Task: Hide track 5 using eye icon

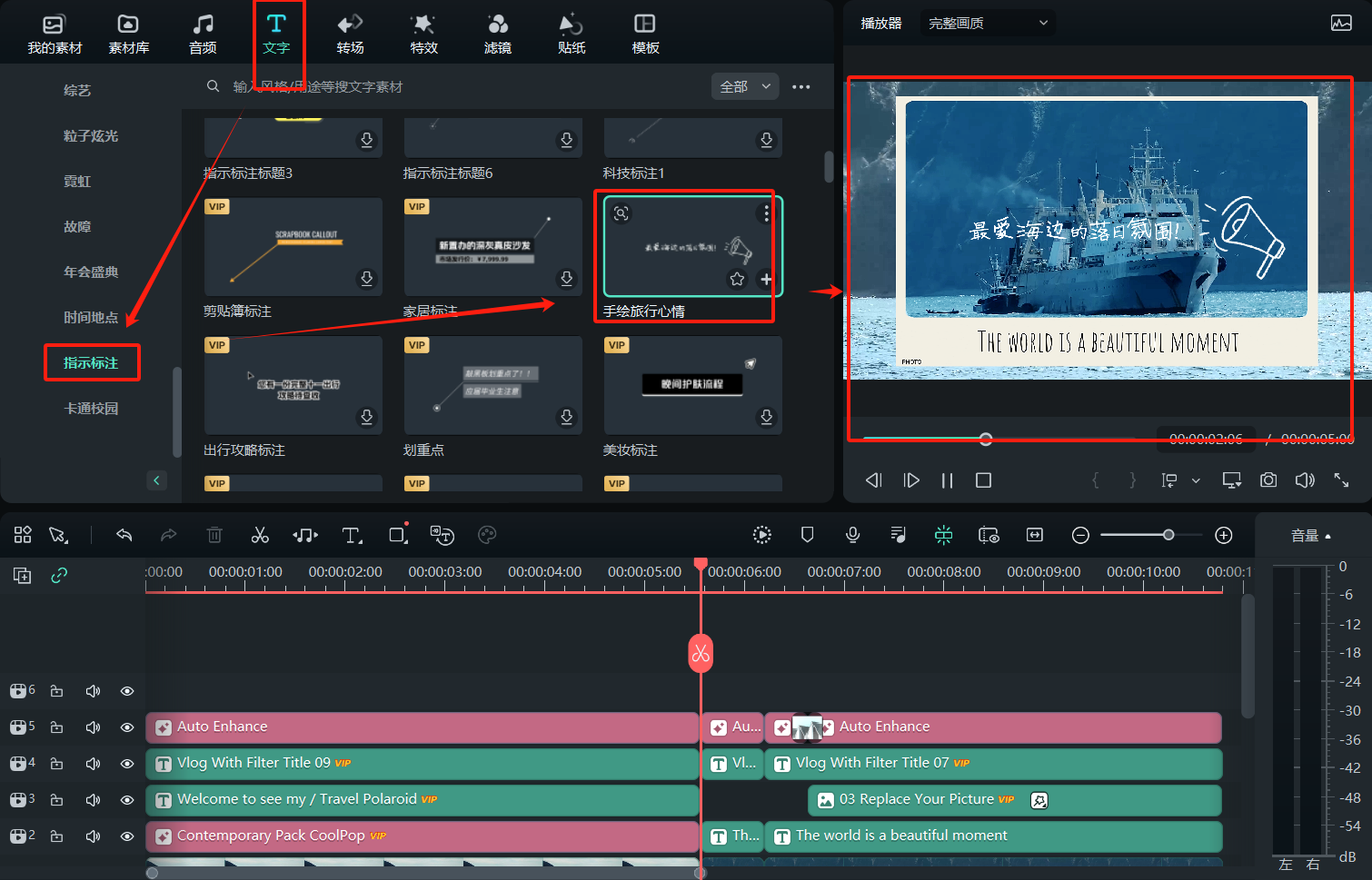Action: click(127, 727)
